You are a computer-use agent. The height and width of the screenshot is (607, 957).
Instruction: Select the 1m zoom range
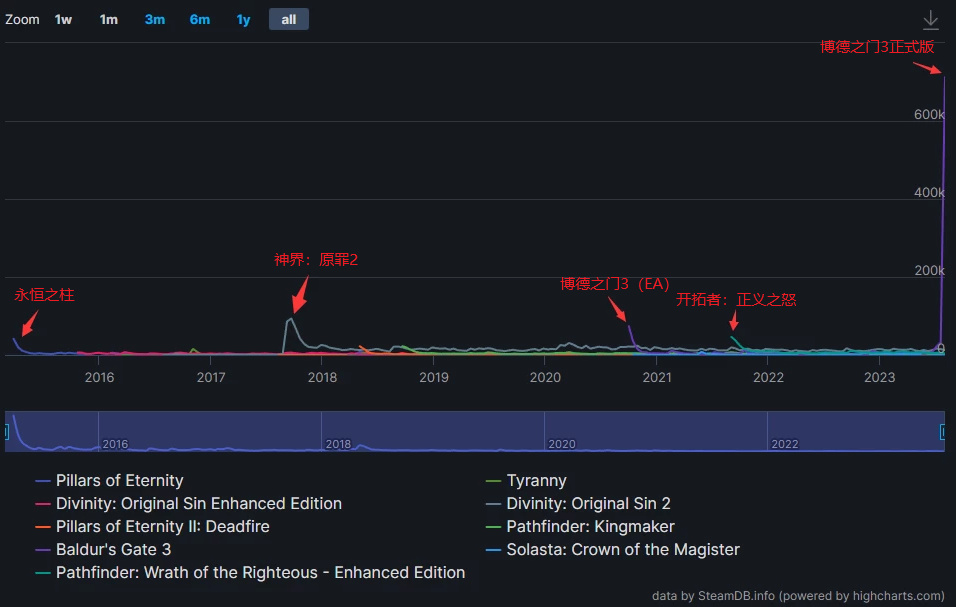109,20
